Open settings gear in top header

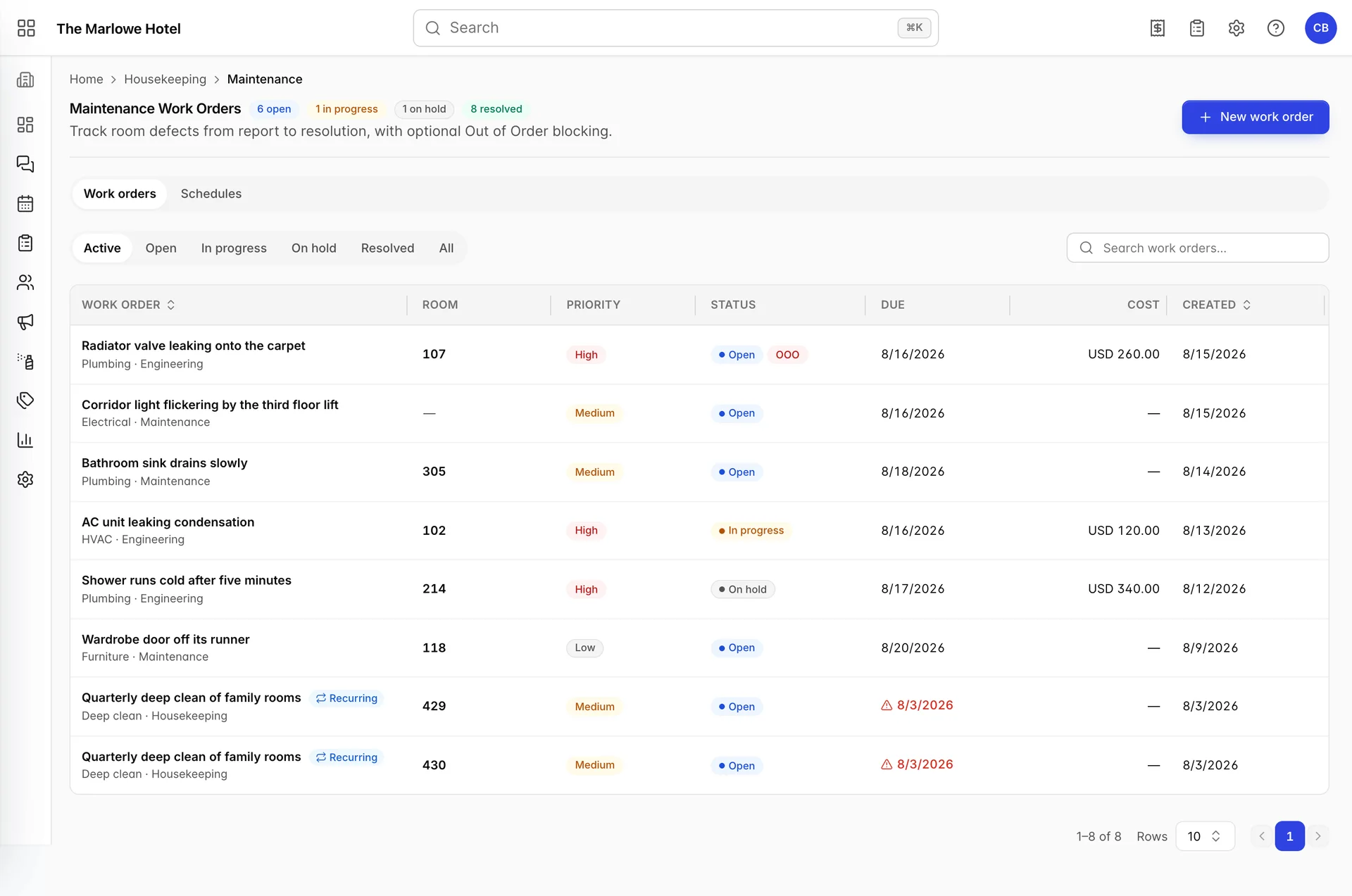pyautogui.click(x=1237, y=28)
